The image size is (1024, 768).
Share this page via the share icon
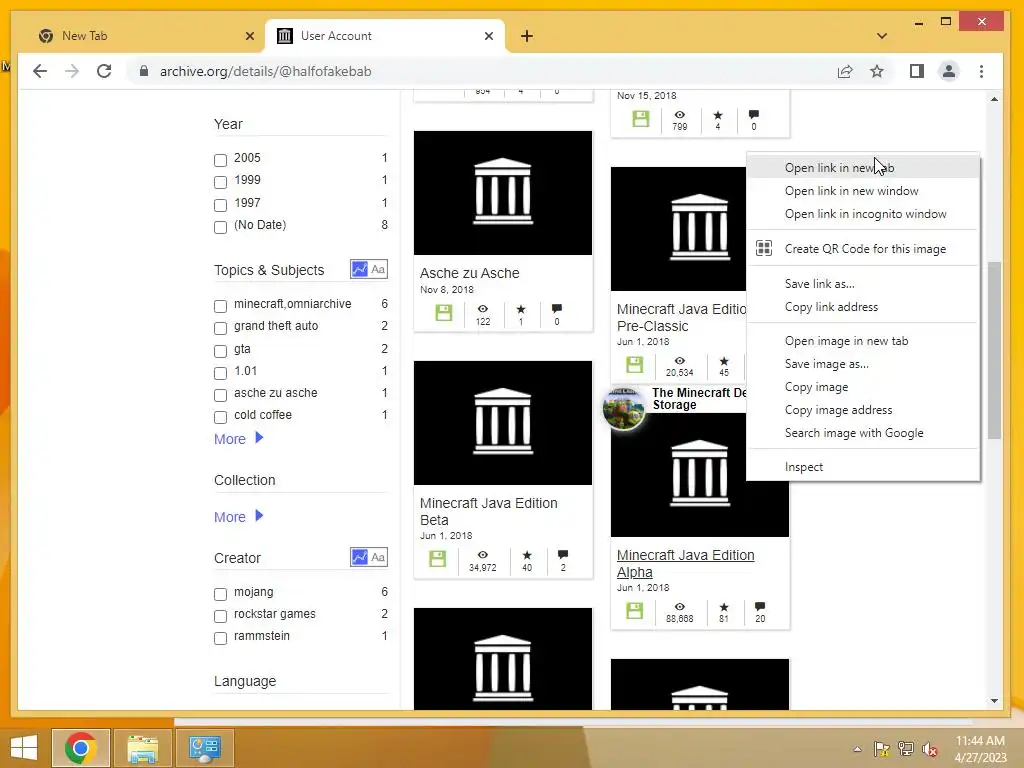[x=845, y=71]
